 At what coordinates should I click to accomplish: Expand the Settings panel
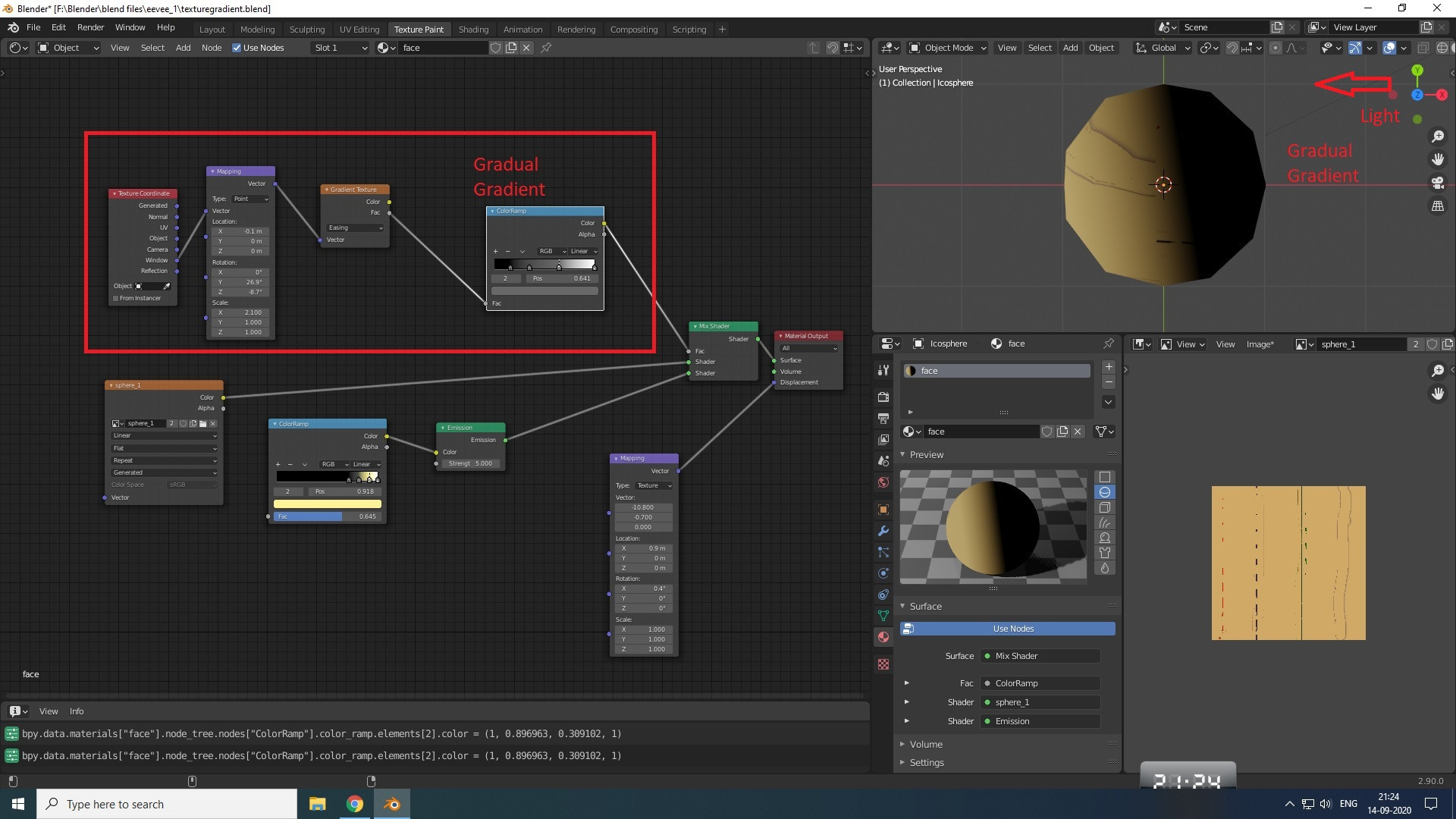coord(903,763)
